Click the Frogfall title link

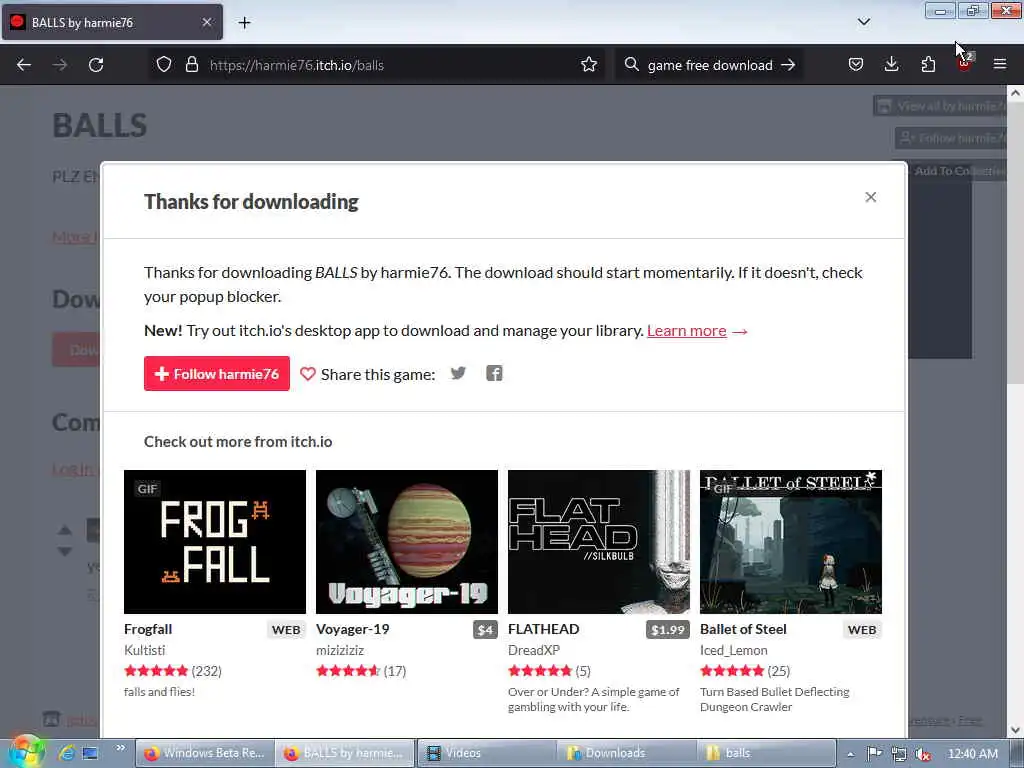click(148, 629)
